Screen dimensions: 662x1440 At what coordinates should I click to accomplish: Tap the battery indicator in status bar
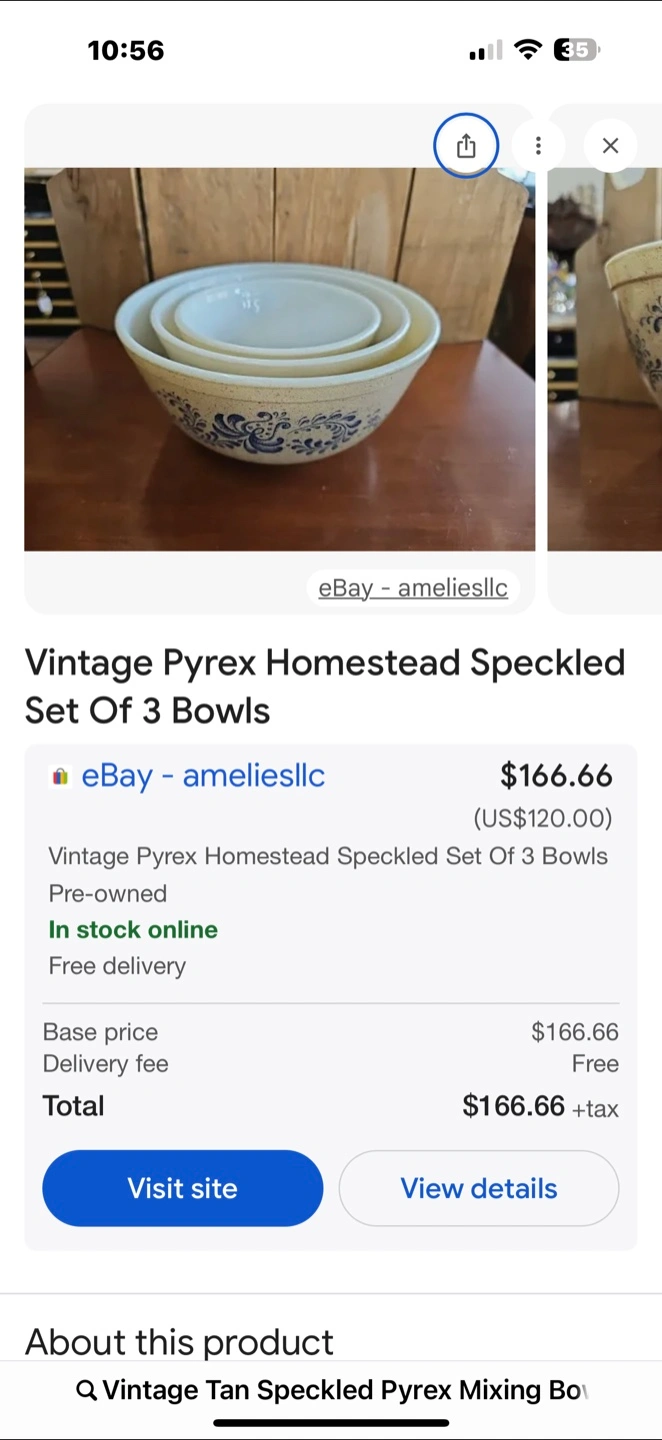576,50
